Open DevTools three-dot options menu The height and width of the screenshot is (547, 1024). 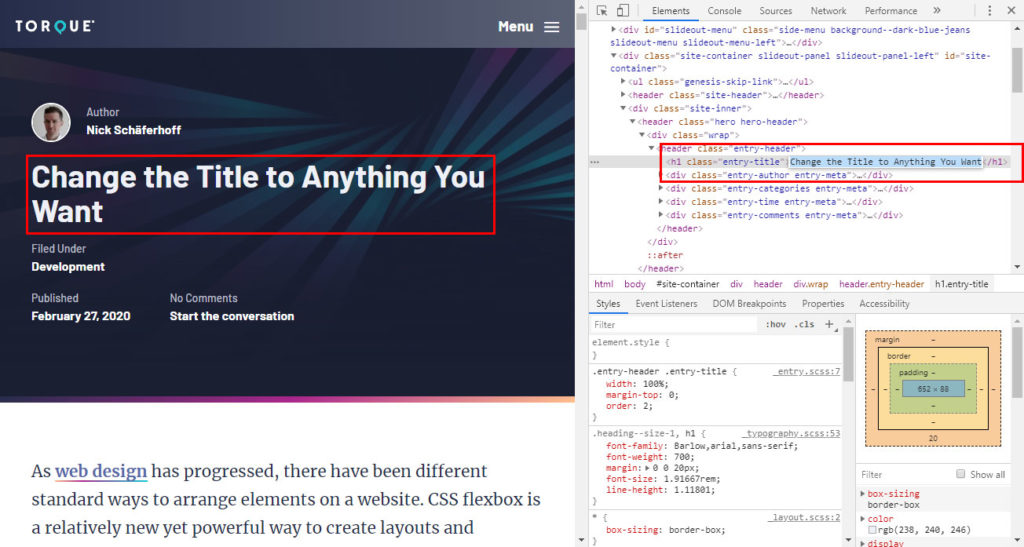tap(989, 10)
